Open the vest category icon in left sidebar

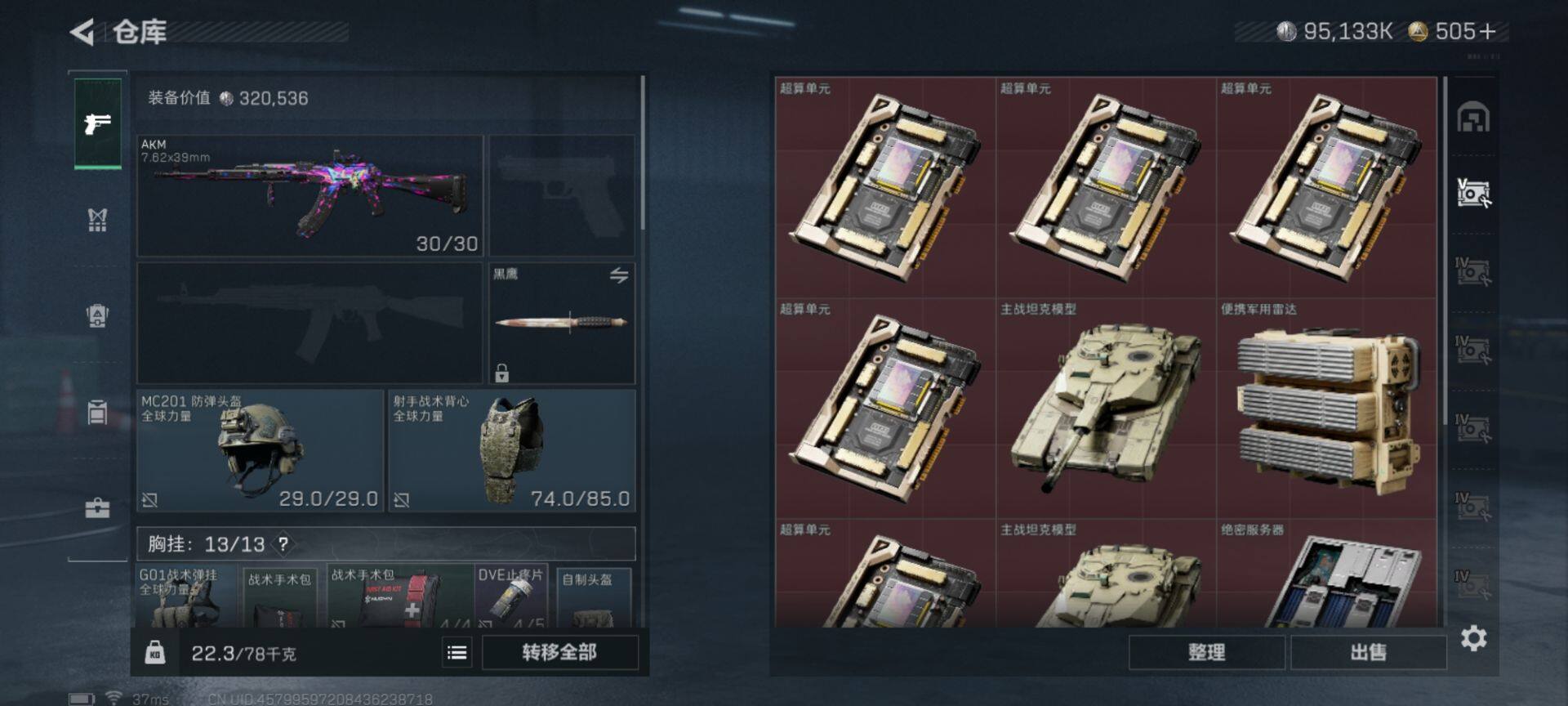pyautogui.click(x=98, y=220)
